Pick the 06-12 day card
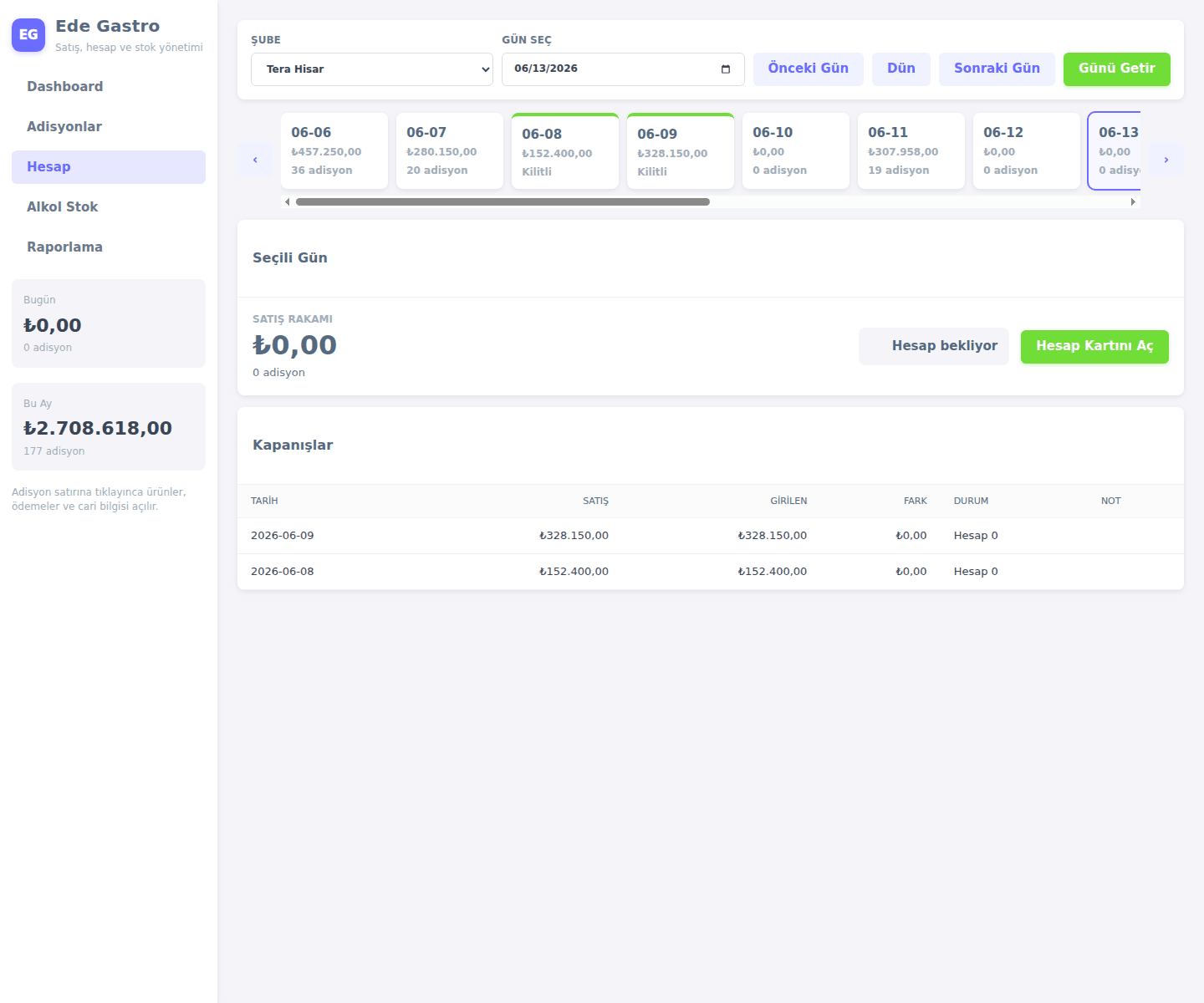This screenshot has width=1204, height=1003. [x=1027, y=151]
